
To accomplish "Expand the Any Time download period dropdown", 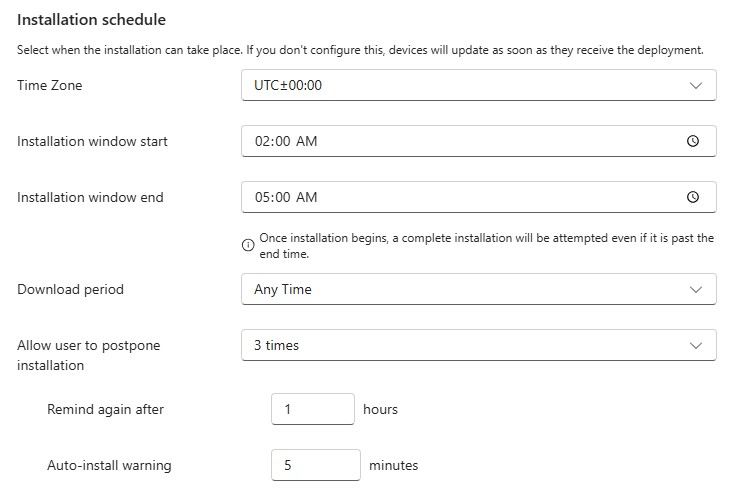I will 479,289.
